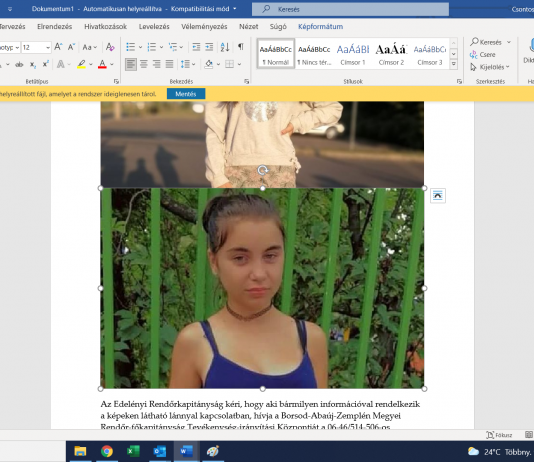Open the Paint app on taskbar

point(213,451)
